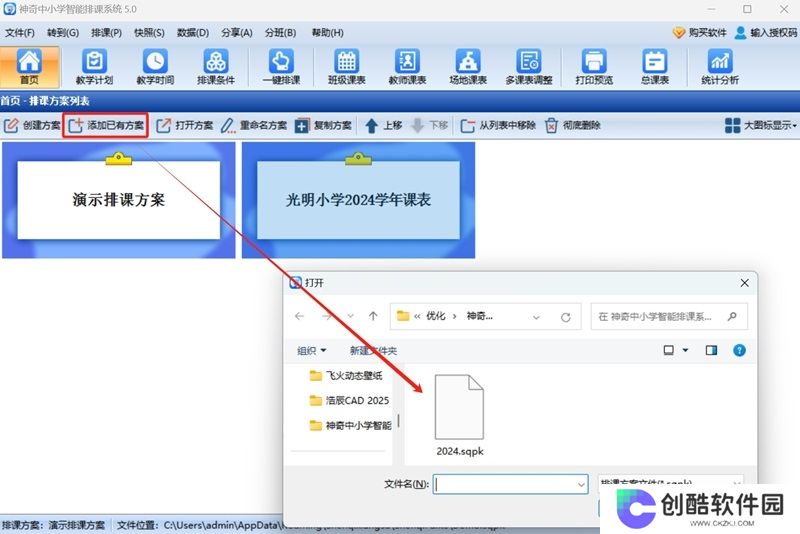This screenshot has width=800, height=534.
Task: Start 一键排课 auto scheduling
Action: tap(281, 66)
